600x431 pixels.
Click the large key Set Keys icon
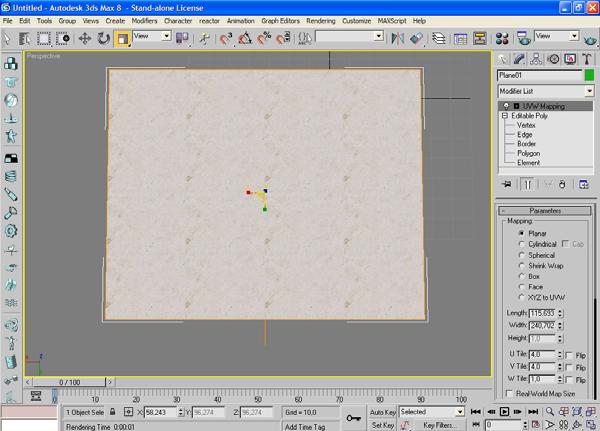coord(354,418)
